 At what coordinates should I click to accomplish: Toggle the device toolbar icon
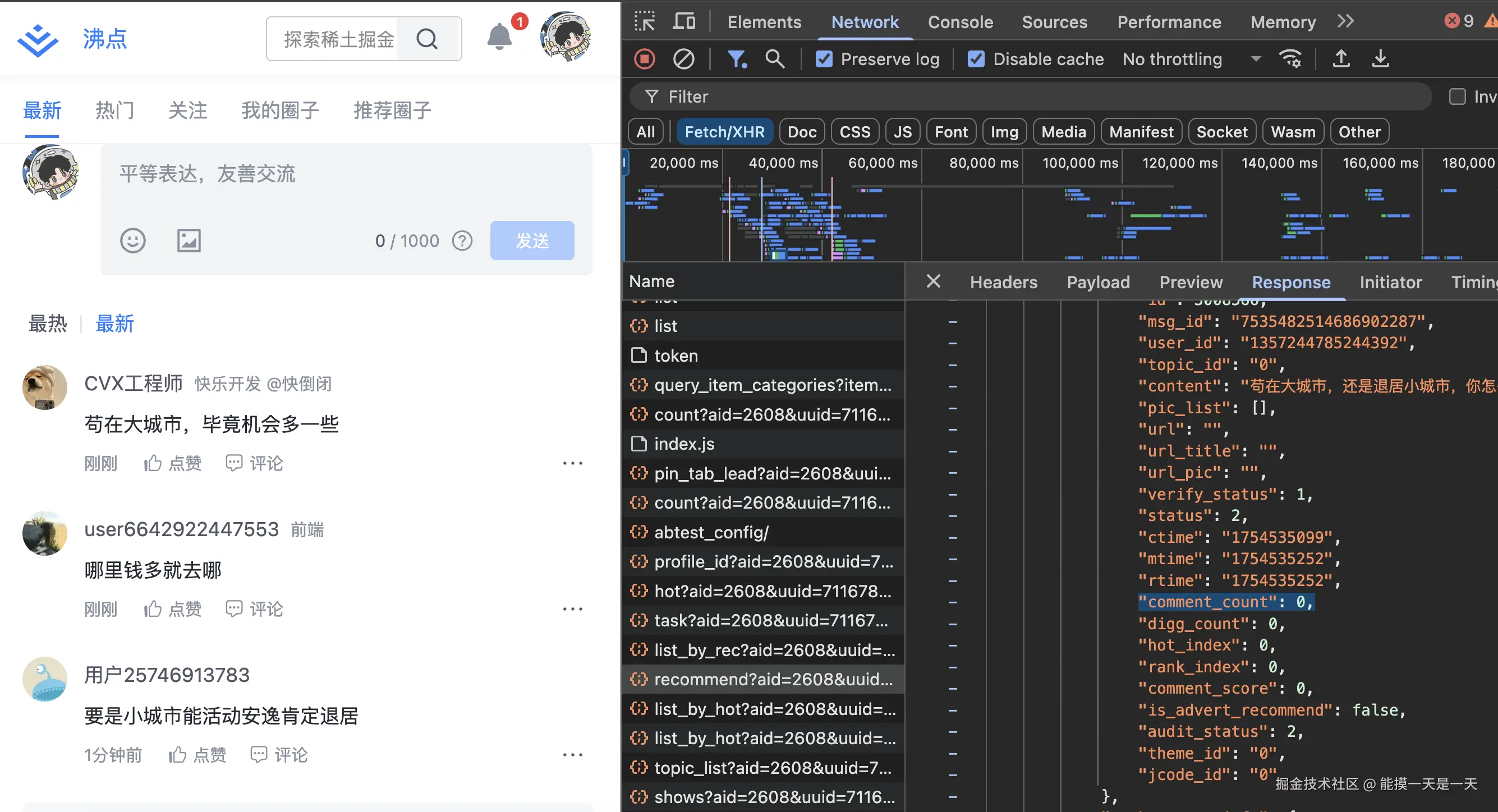click(x=684, y=21)
